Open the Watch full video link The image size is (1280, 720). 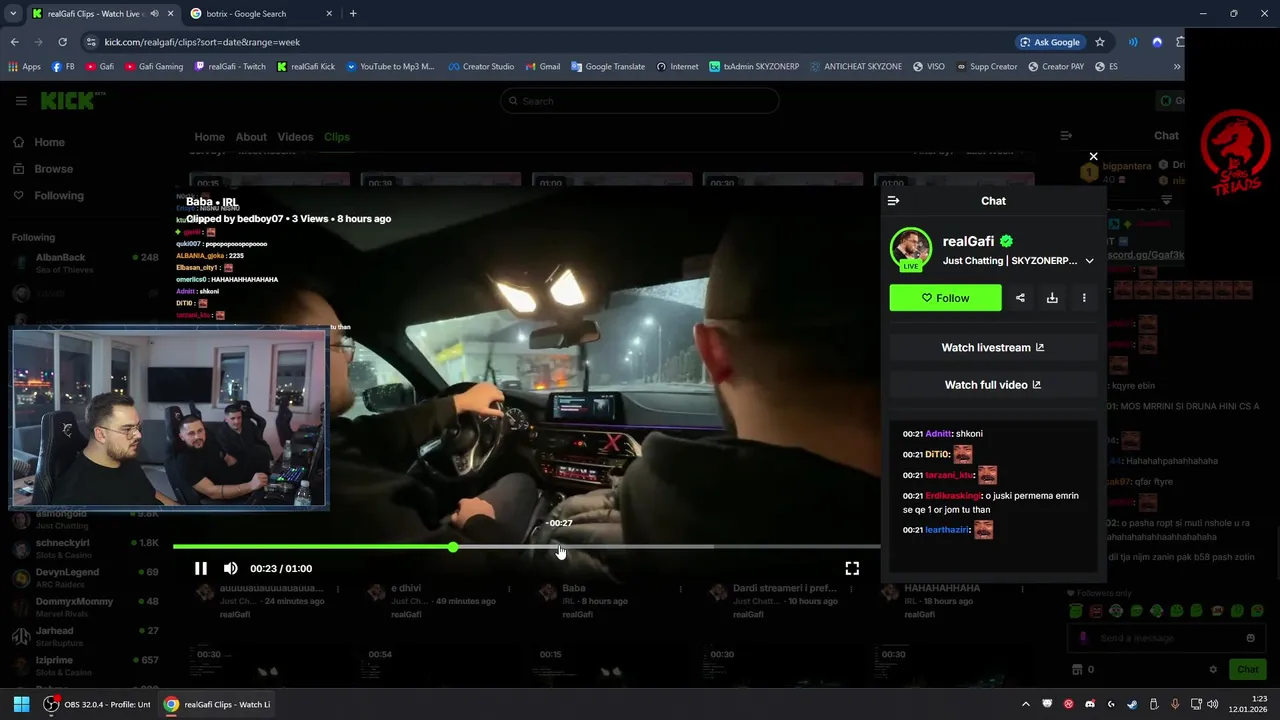click(x=993, y=385)
